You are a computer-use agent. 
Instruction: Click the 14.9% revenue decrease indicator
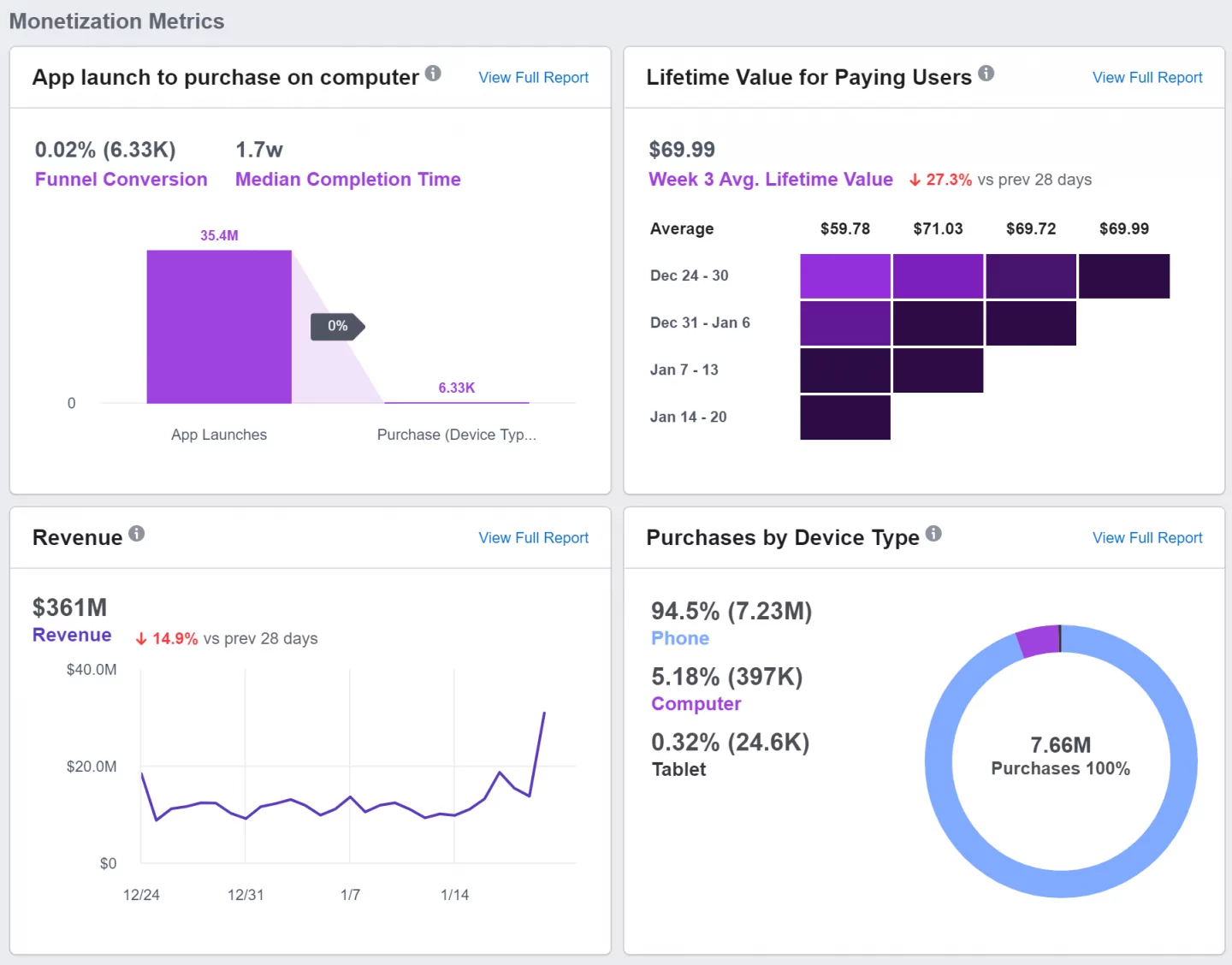[167, 639]
